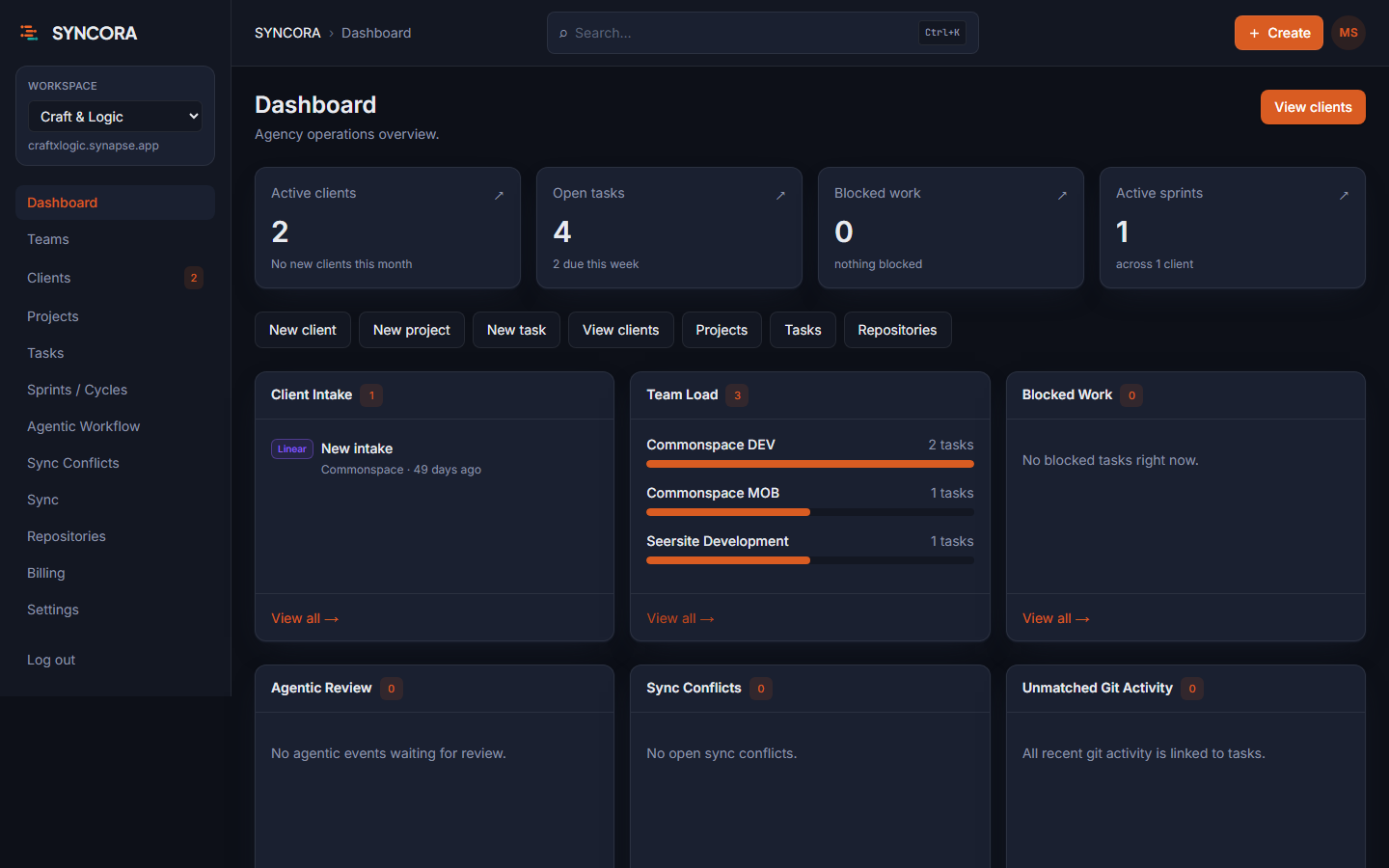The image size is (1389, 868).
Task: Open Tasks in the sidebar
Action: point(115,353)
